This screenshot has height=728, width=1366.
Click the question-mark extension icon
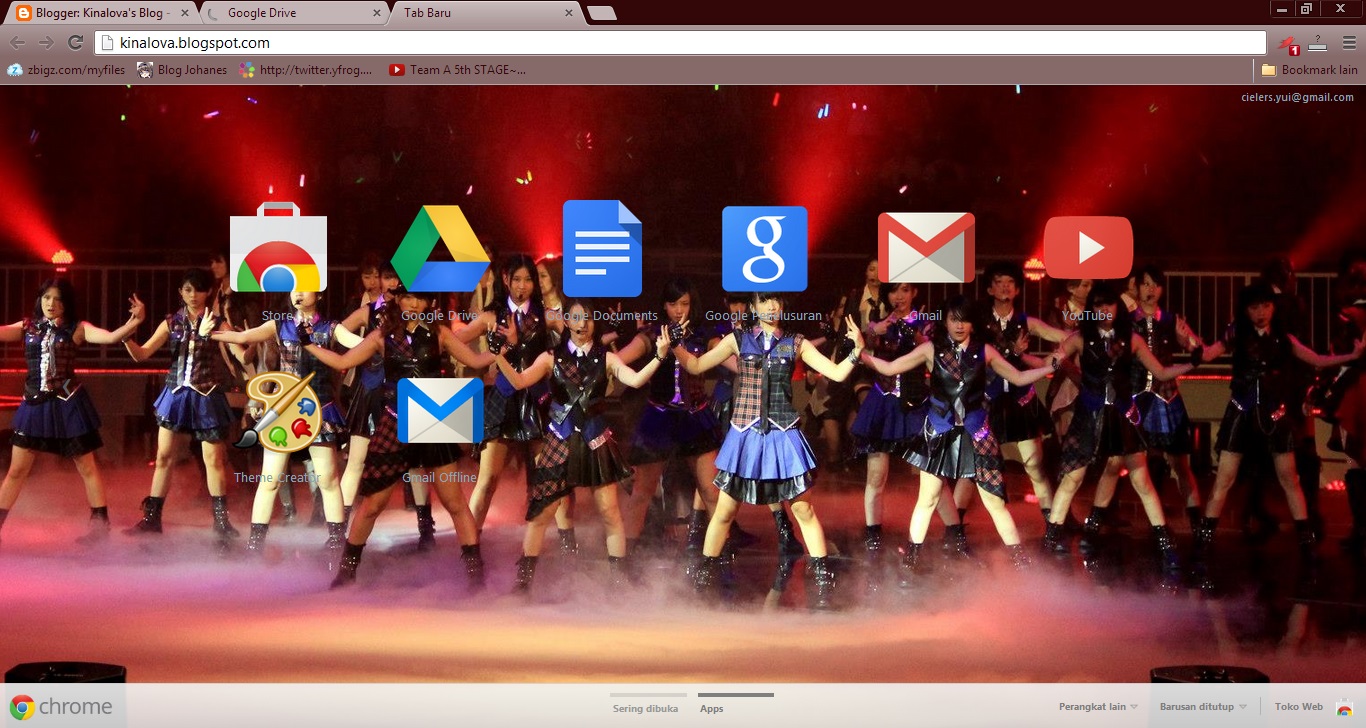click(1318, 42)
